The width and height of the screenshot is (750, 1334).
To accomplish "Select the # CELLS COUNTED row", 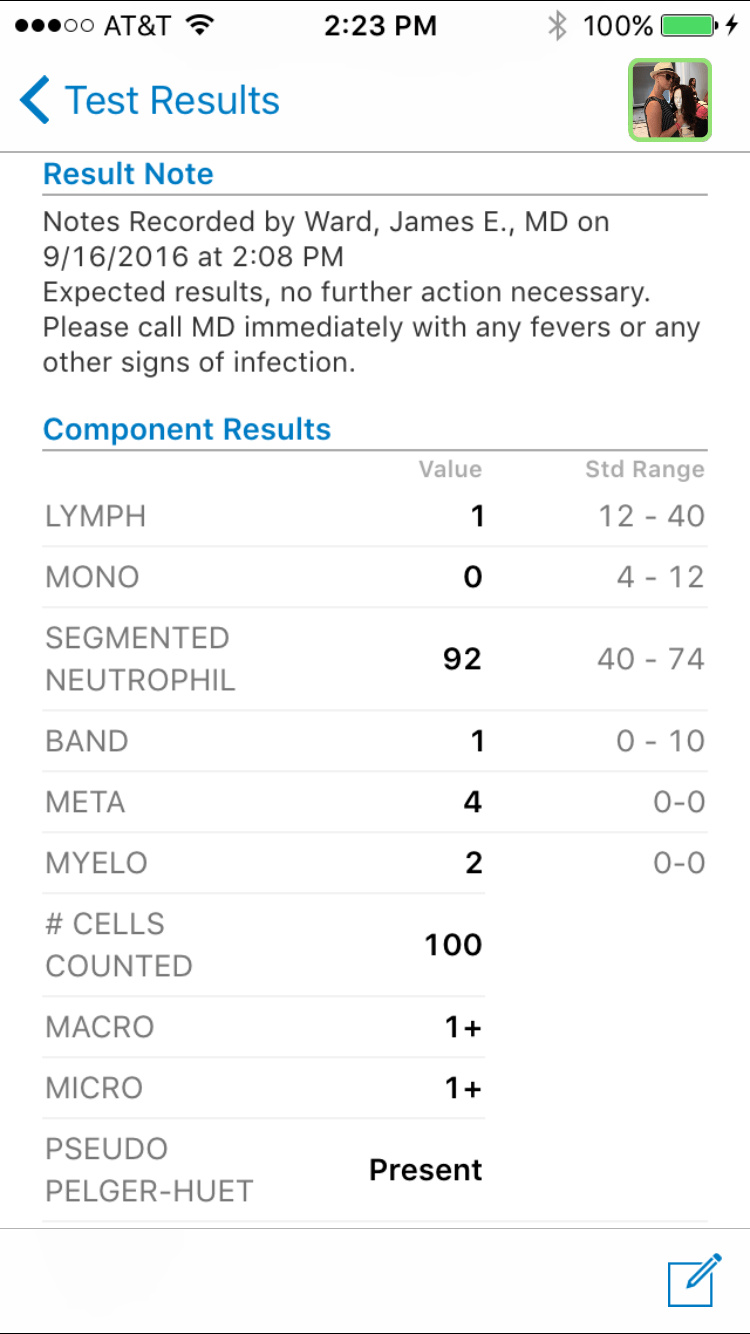I will (x=264, y=945).
